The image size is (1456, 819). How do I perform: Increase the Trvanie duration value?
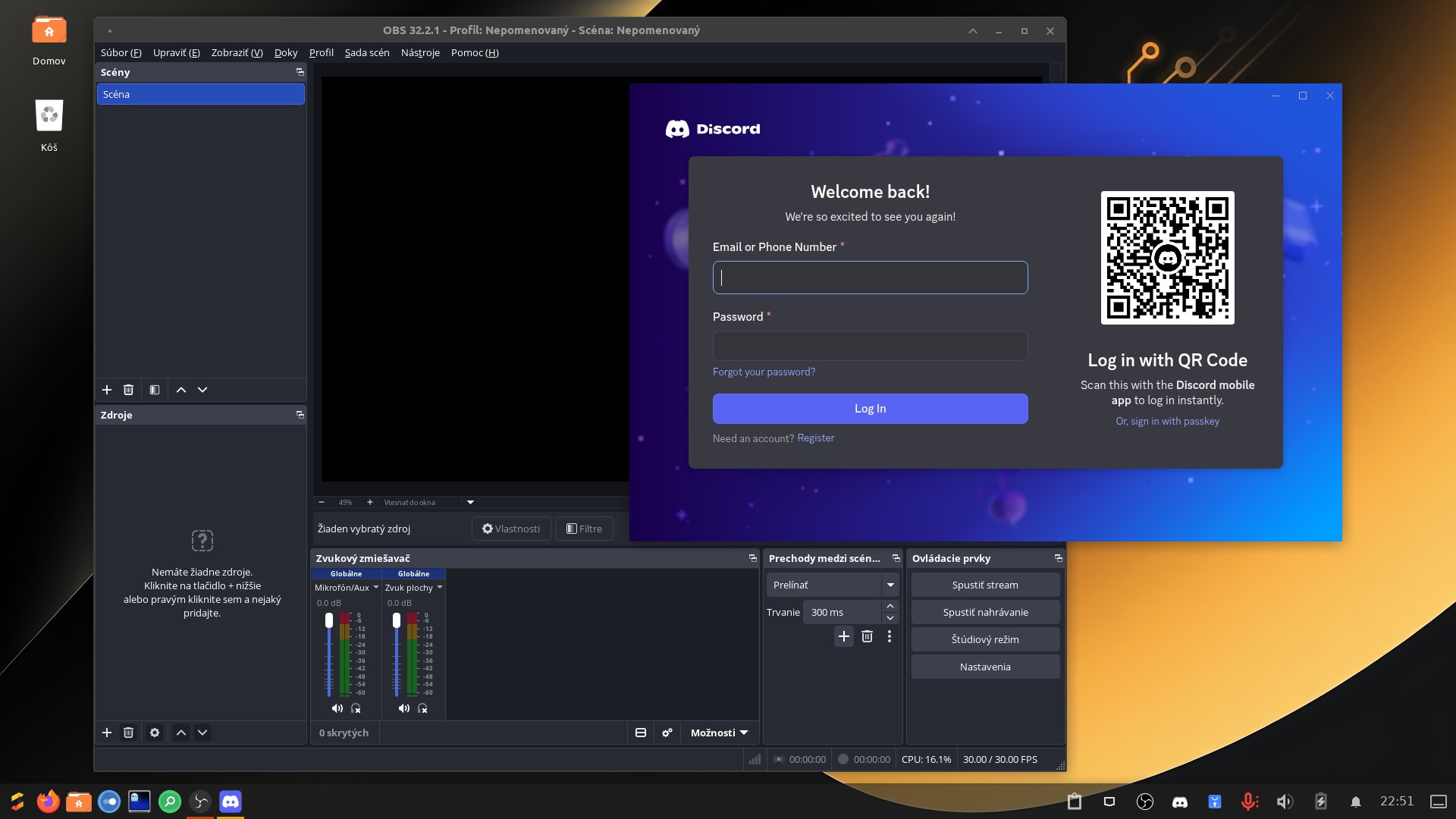click(x=890, y=606)
